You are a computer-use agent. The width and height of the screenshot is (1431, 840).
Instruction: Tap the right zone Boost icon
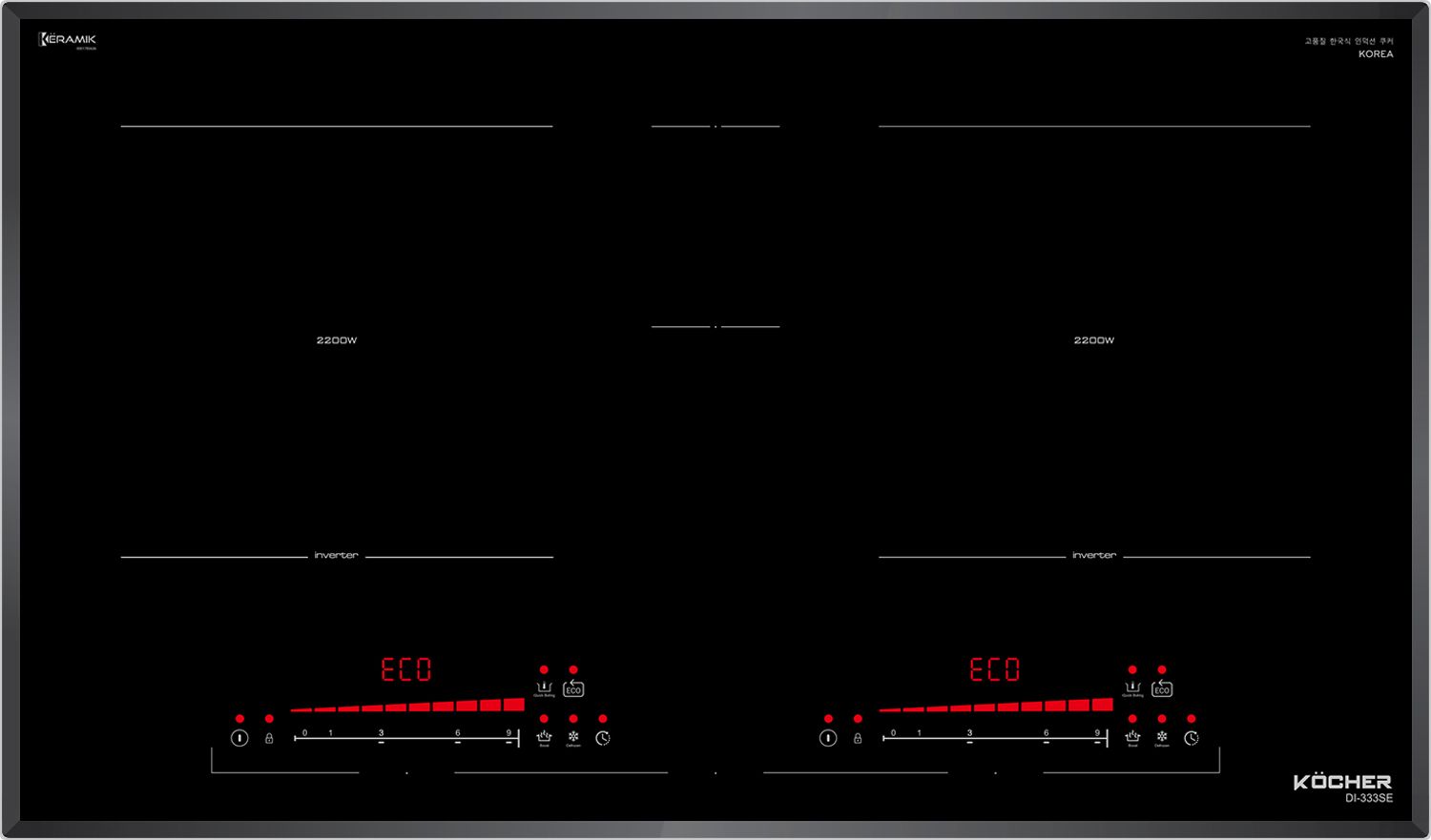click(x=1132, y=738)
